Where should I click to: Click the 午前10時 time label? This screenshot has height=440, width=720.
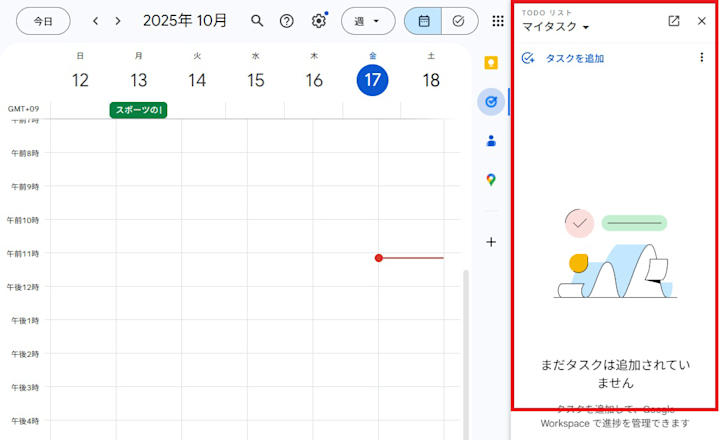click(x=23, y=220)
